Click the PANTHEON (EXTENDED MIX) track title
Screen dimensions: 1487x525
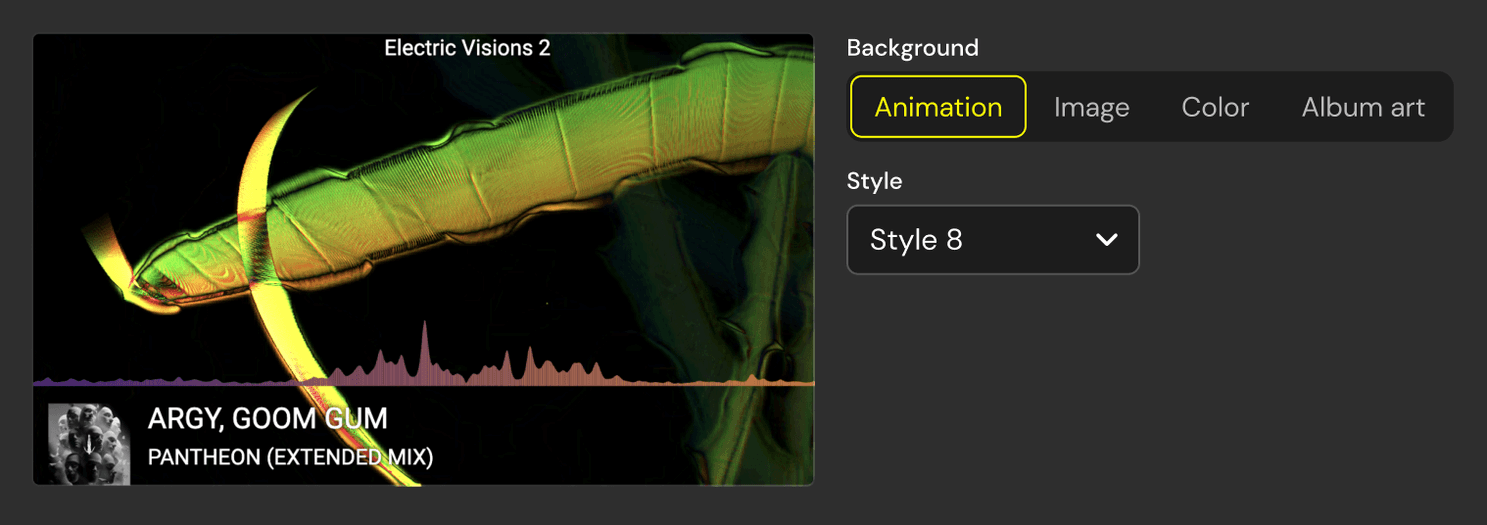(x=290, y=457)
